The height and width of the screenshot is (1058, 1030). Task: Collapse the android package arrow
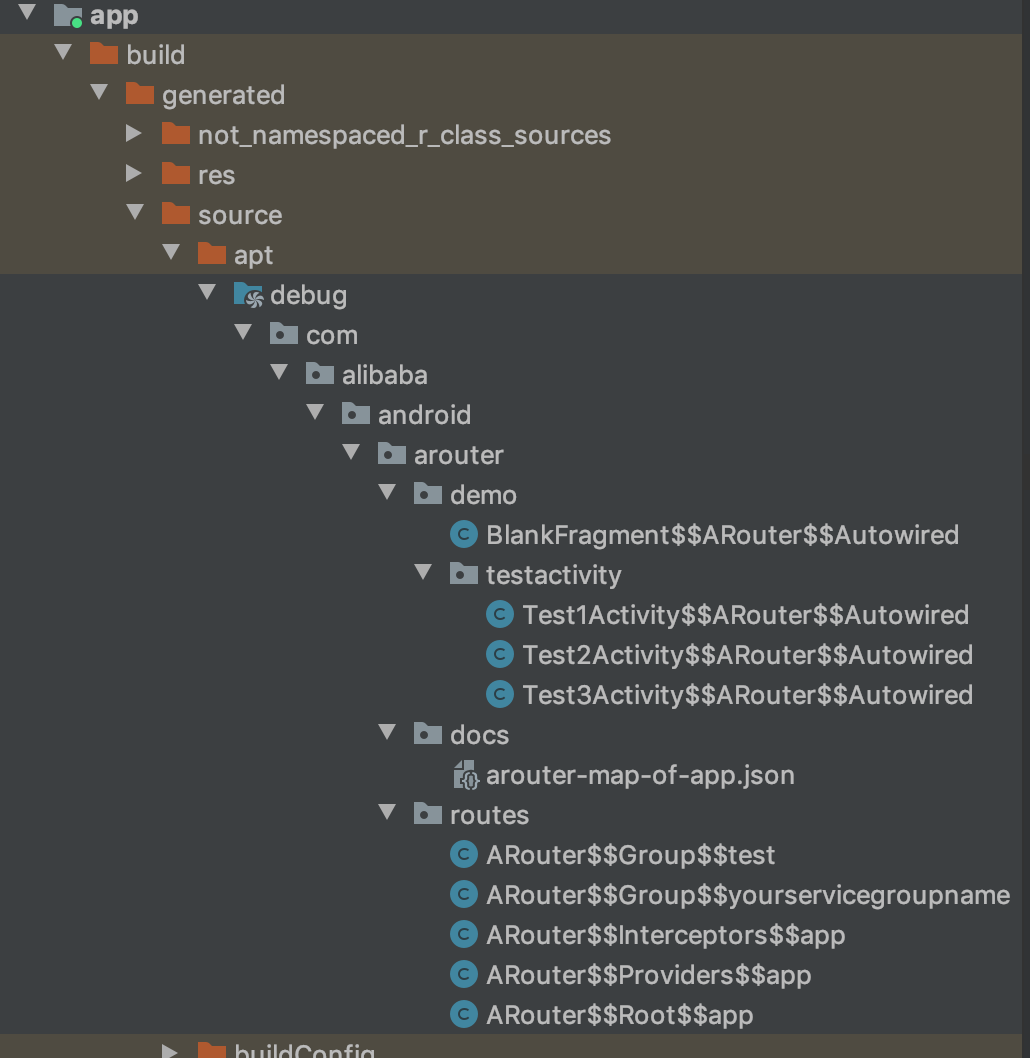(315, 412)
